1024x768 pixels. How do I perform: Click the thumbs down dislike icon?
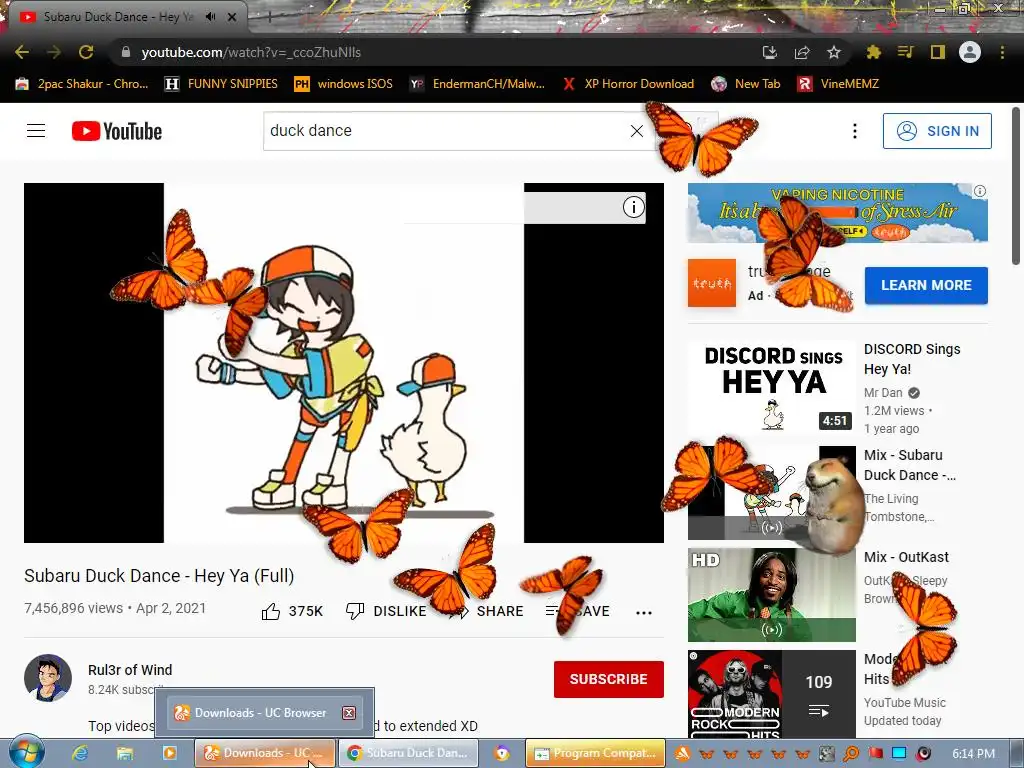click(355, 611)
